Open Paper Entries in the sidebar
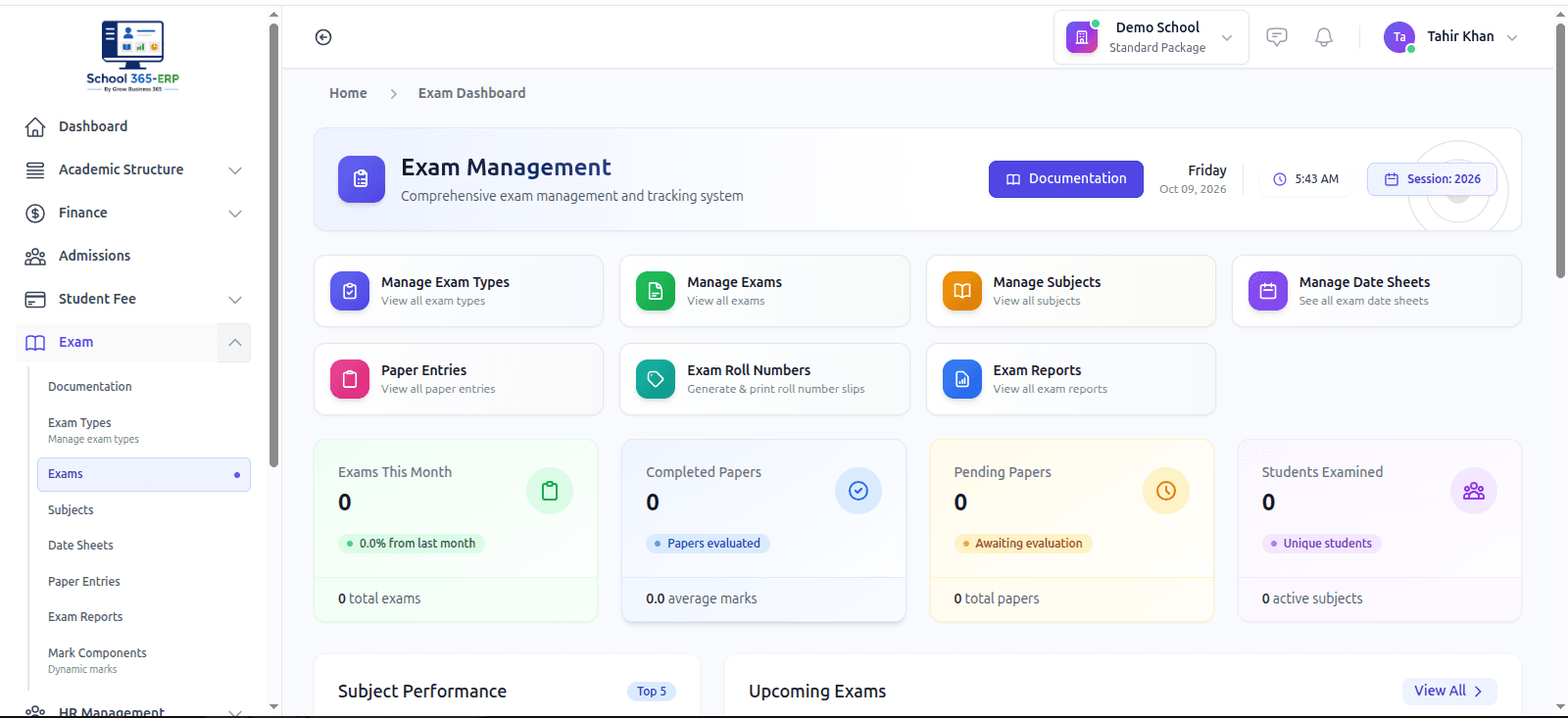 84,582
